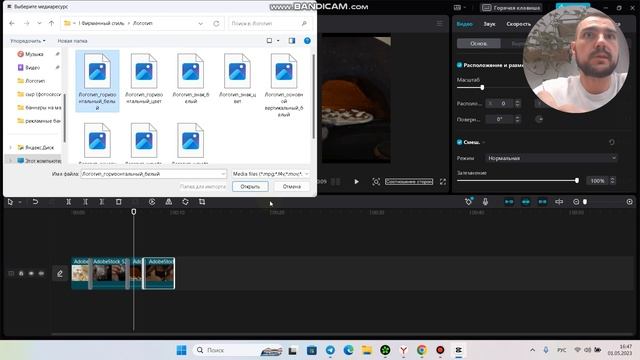This screenshot has height=360, width=640.
Task: Open the select tool mode dropdown arrow
Action: 20,202
